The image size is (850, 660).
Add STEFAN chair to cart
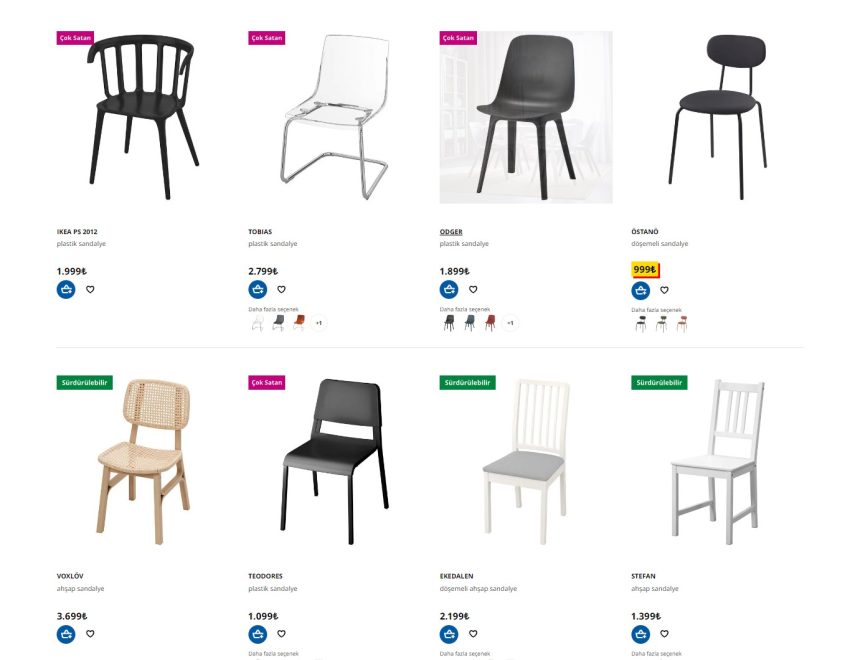[641, 634]
